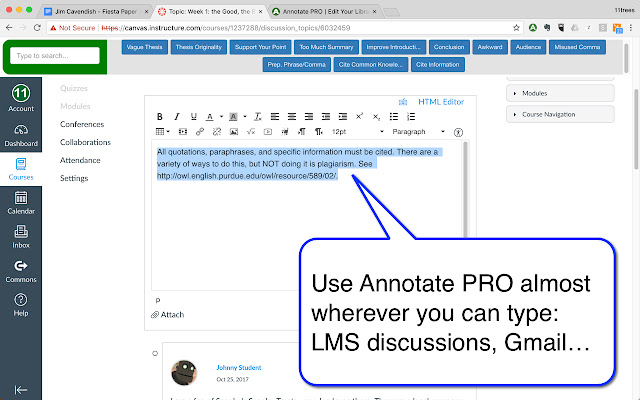Viewport: 640px width, 400px height.
Task: Record or upload media
Action: click(x=268, y=131)
